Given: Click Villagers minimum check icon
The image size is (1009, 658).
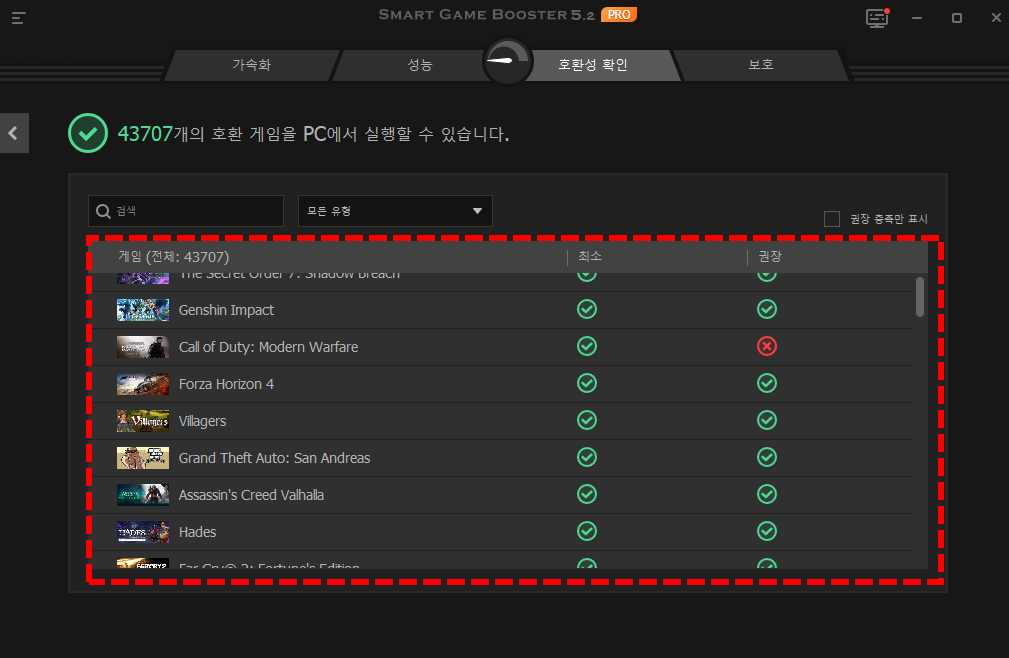Looking at the screenshot, I should click(x=587, y=420).
